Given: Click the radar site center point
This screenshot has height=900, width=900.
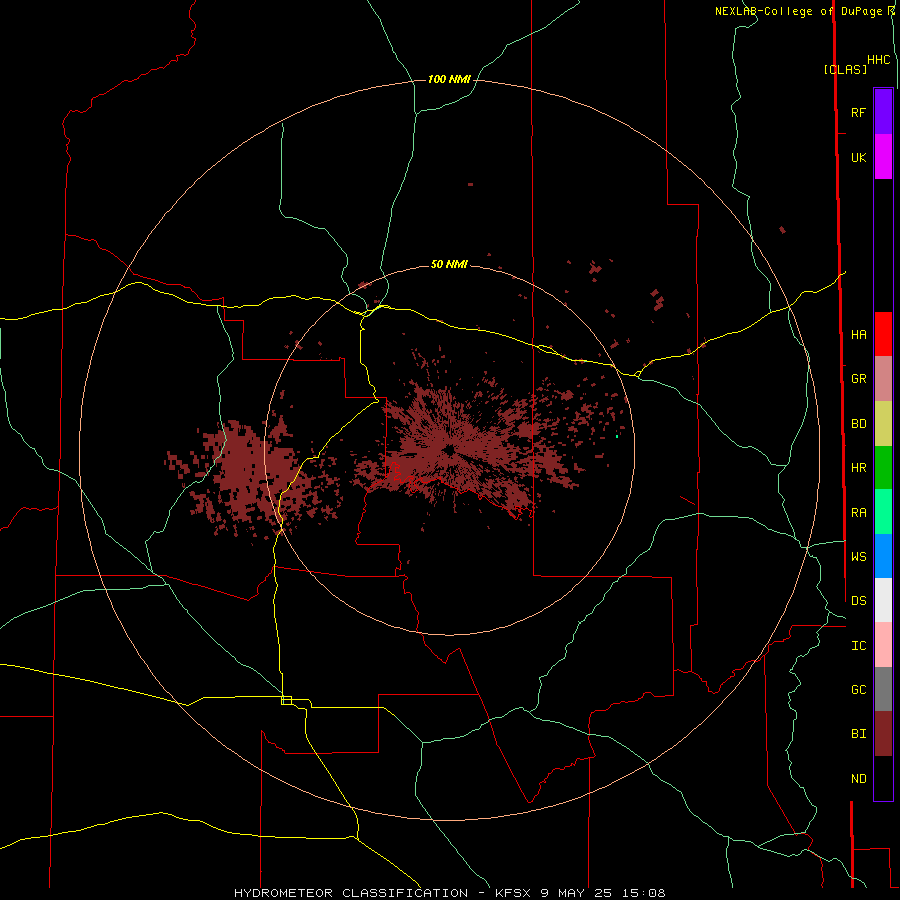Looking at the screenshot, I should [449, 451].
